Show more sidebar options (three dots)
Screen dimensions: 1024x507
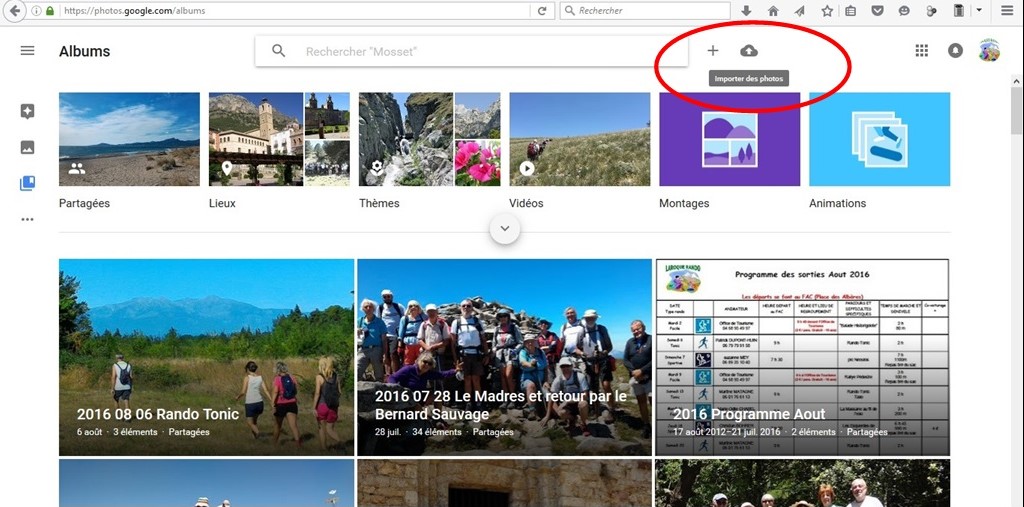click(x=27, y=219)
